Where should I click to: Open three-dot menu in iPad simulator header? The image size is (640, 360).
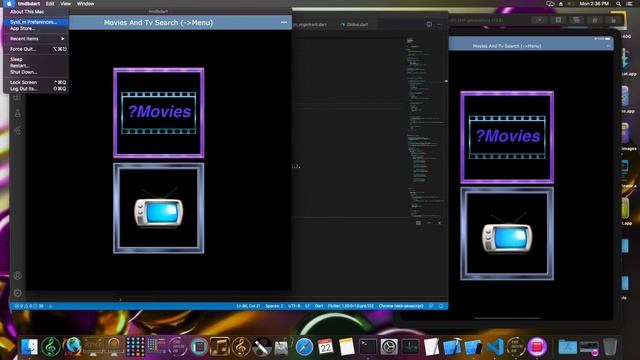608,46
